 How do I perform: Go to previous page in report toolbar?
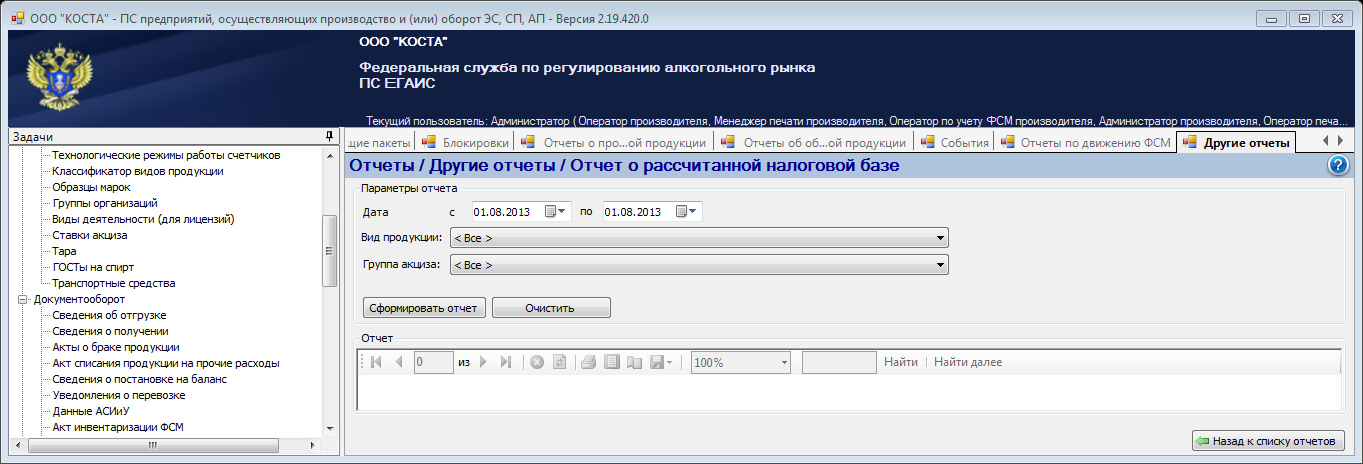click(399, 362)
